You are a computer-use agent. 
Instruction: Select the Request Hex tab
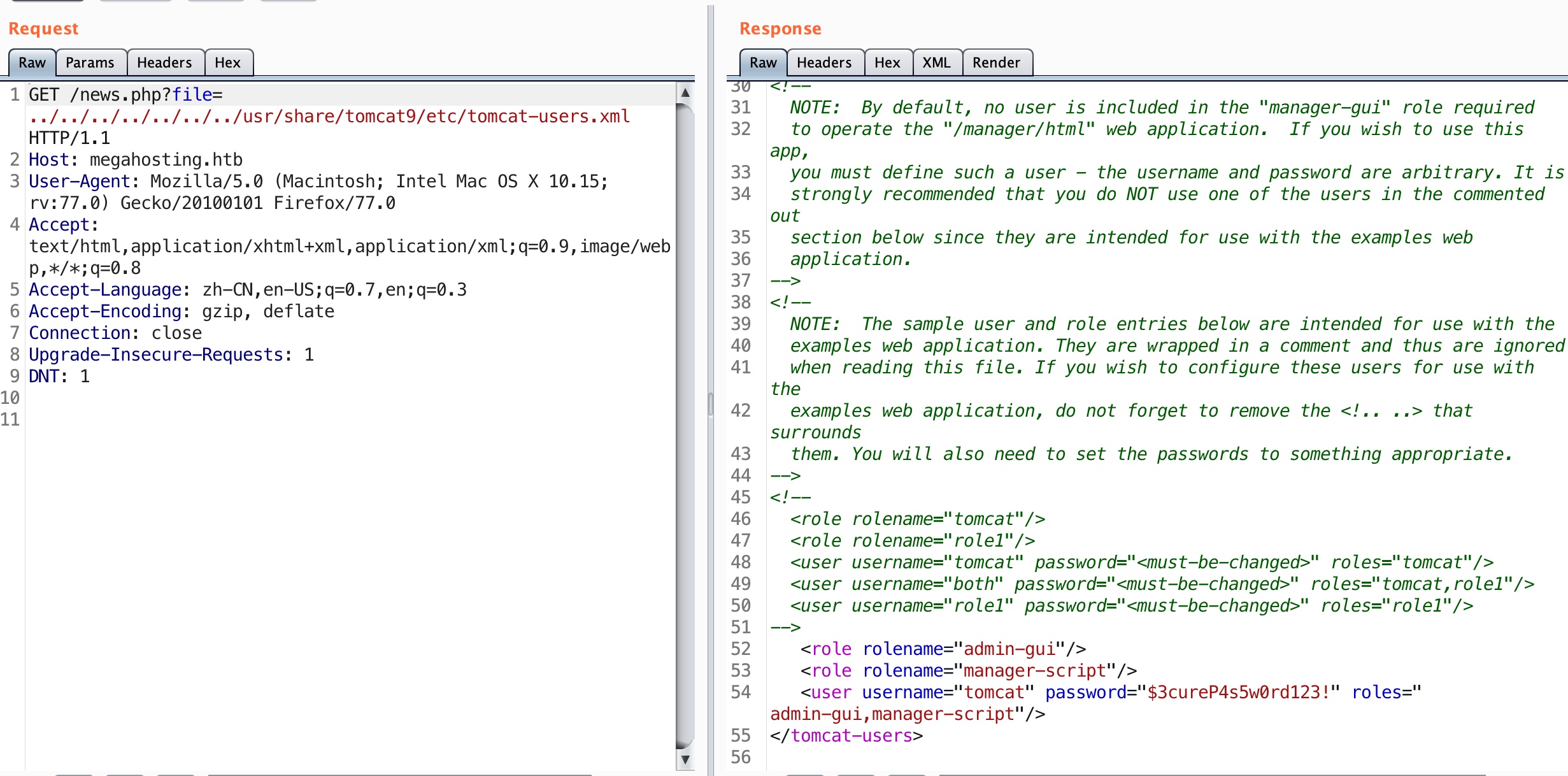coord(227,62)
